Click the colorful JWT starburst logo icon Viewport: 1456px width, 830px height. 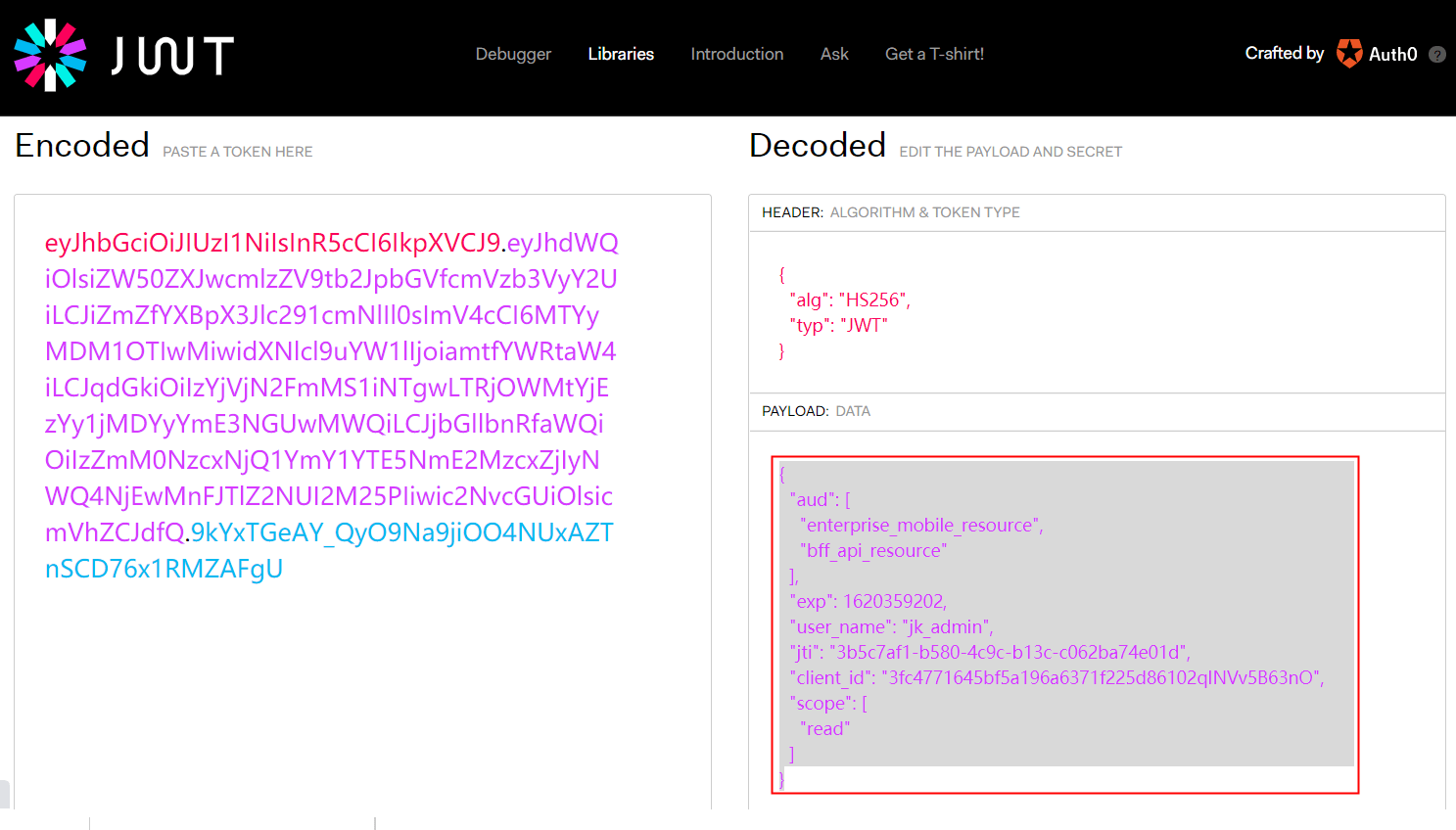tap(50, 55)
